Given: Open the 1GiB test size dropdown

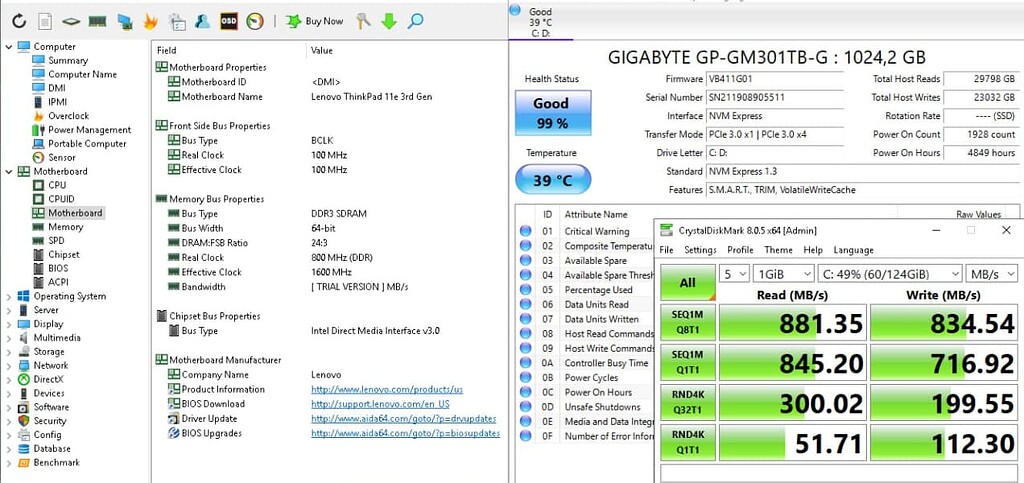Looking at the screenshot, I should tap(783, 274).
